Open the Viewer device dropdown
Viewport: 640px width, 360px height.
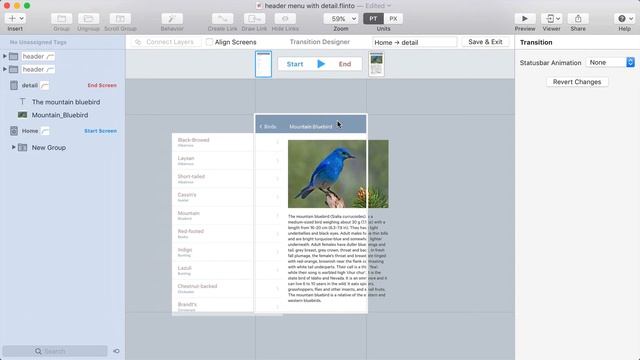[551, 19]
